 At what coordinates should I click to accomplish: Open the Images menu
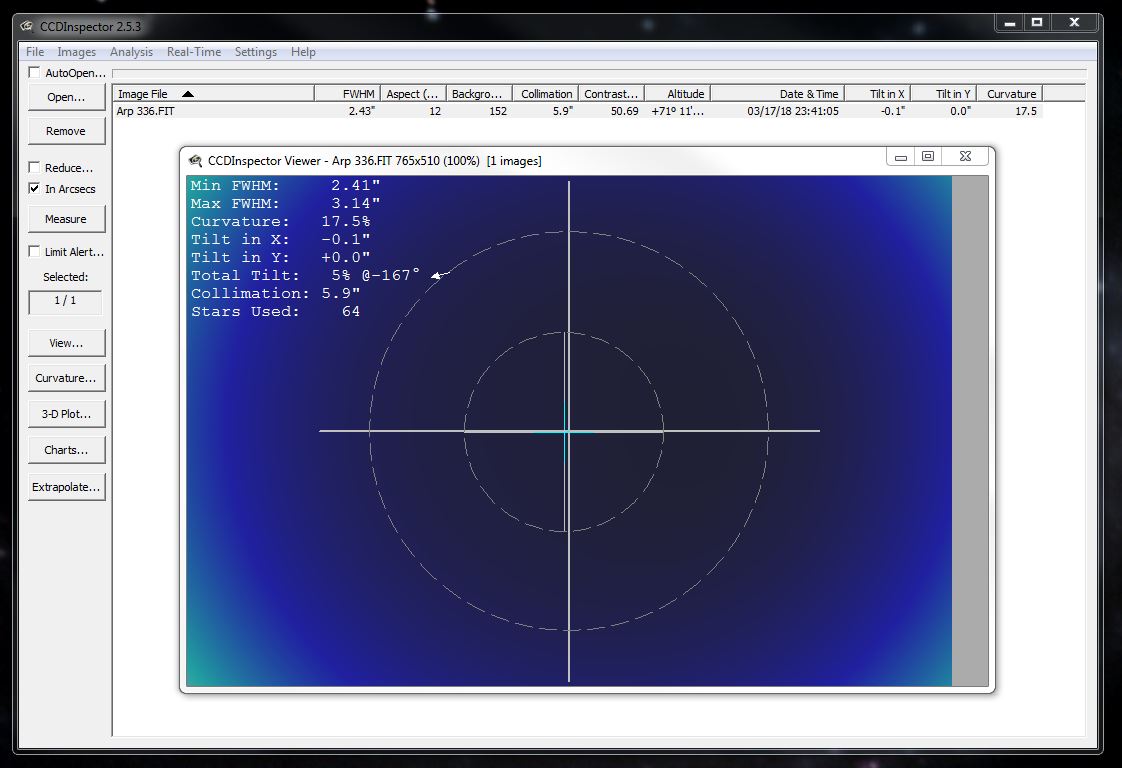pos(77,52)
